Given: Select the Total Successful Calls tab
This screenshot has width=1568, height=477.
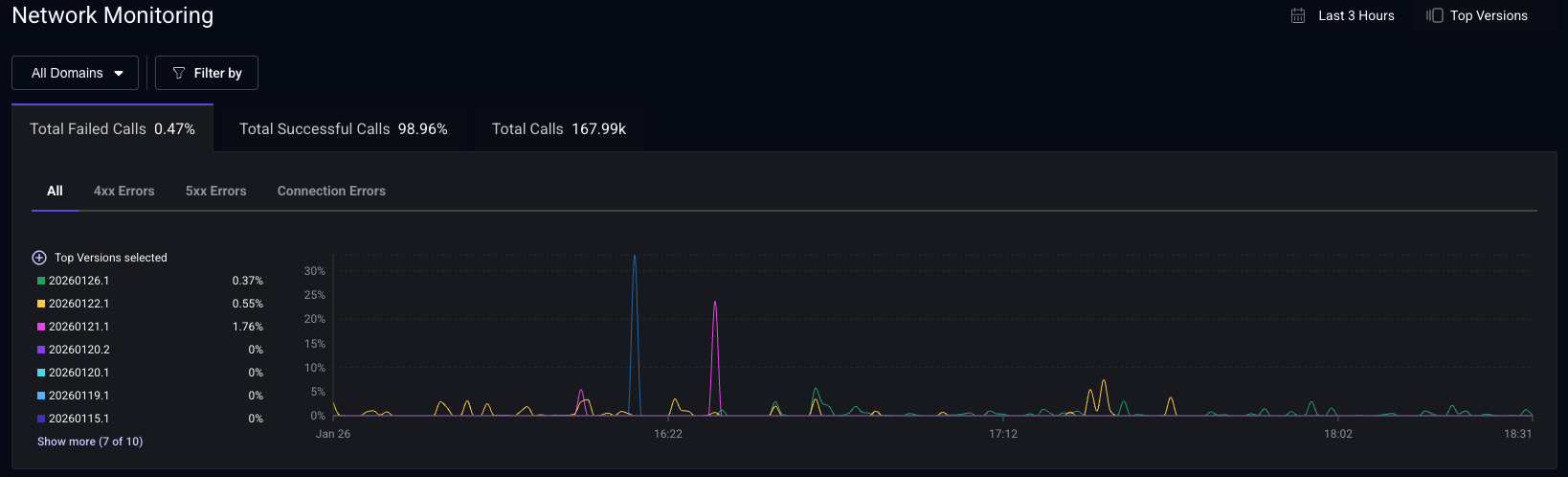Looking at the screenshot, I should tap(343, 128).
